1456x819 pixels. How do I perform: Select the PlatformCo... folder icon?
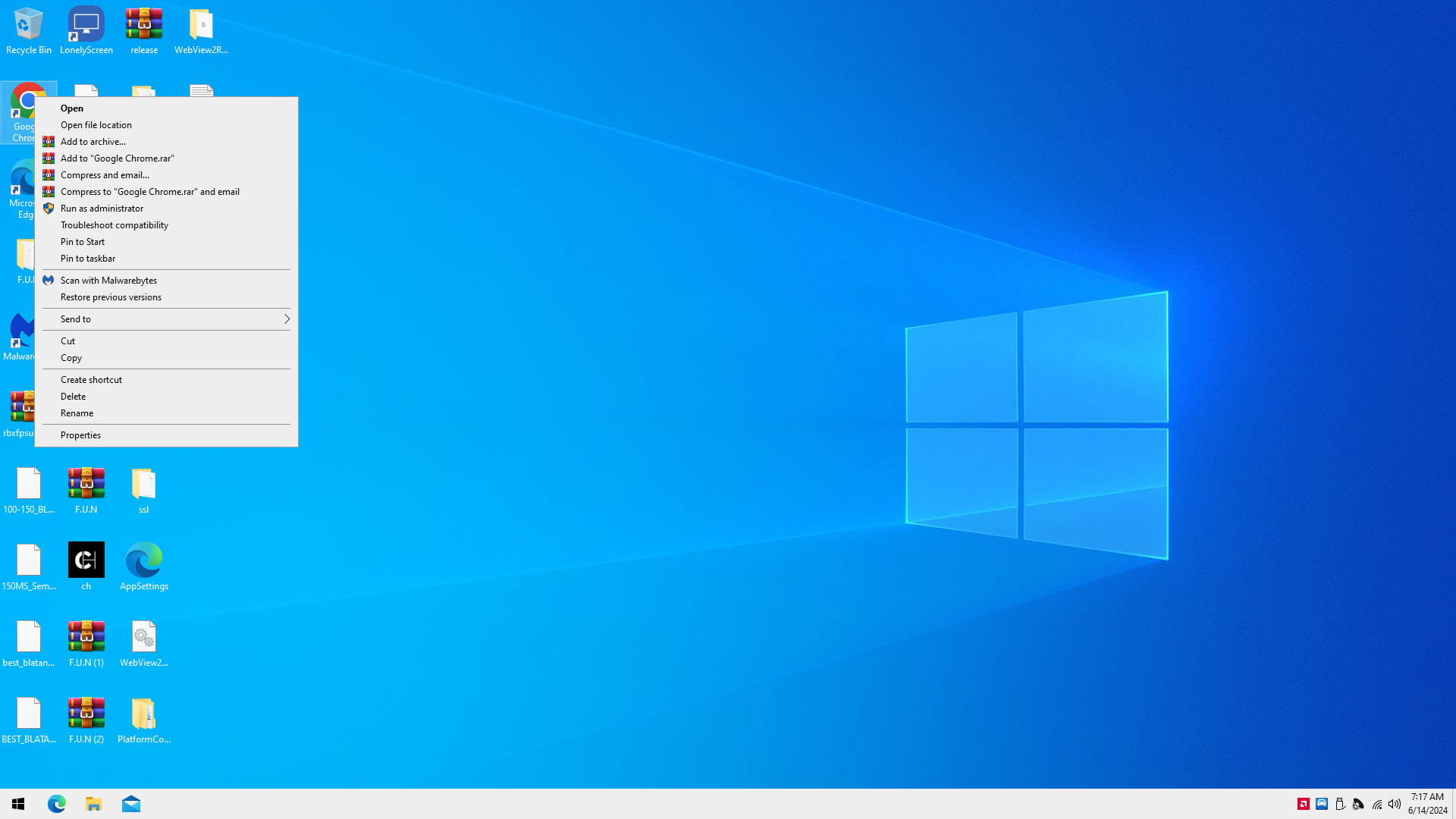tap(143, 719)
